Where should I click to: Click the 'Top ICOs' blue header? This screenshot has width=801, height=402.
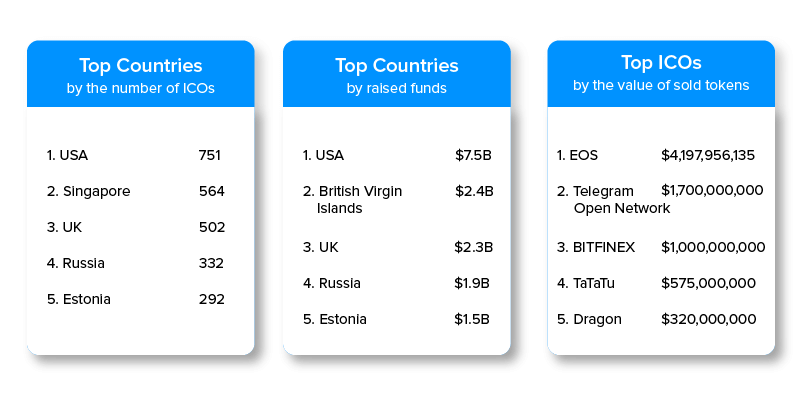point(660,75)
